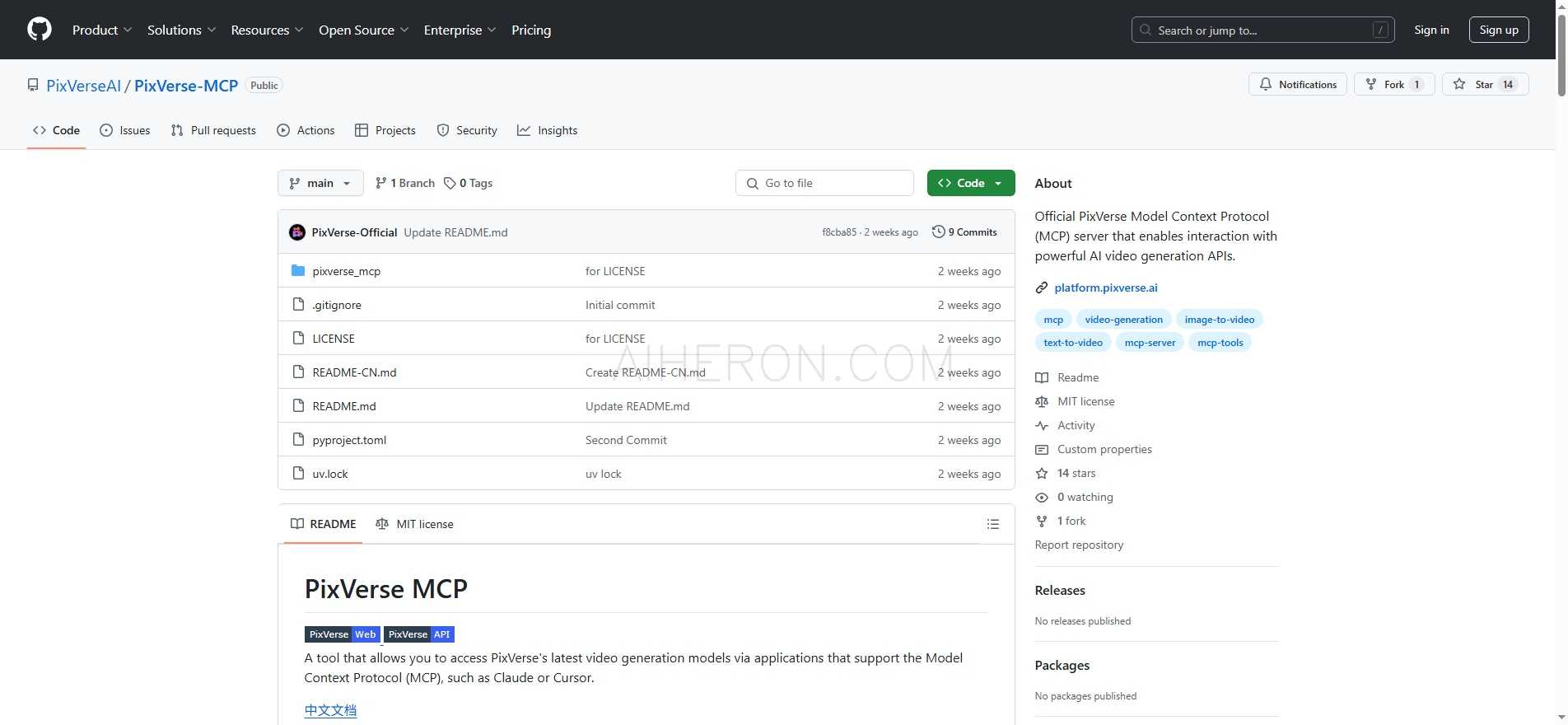
Task: Click the PixVerse API badge
Action: coord(419,634)
